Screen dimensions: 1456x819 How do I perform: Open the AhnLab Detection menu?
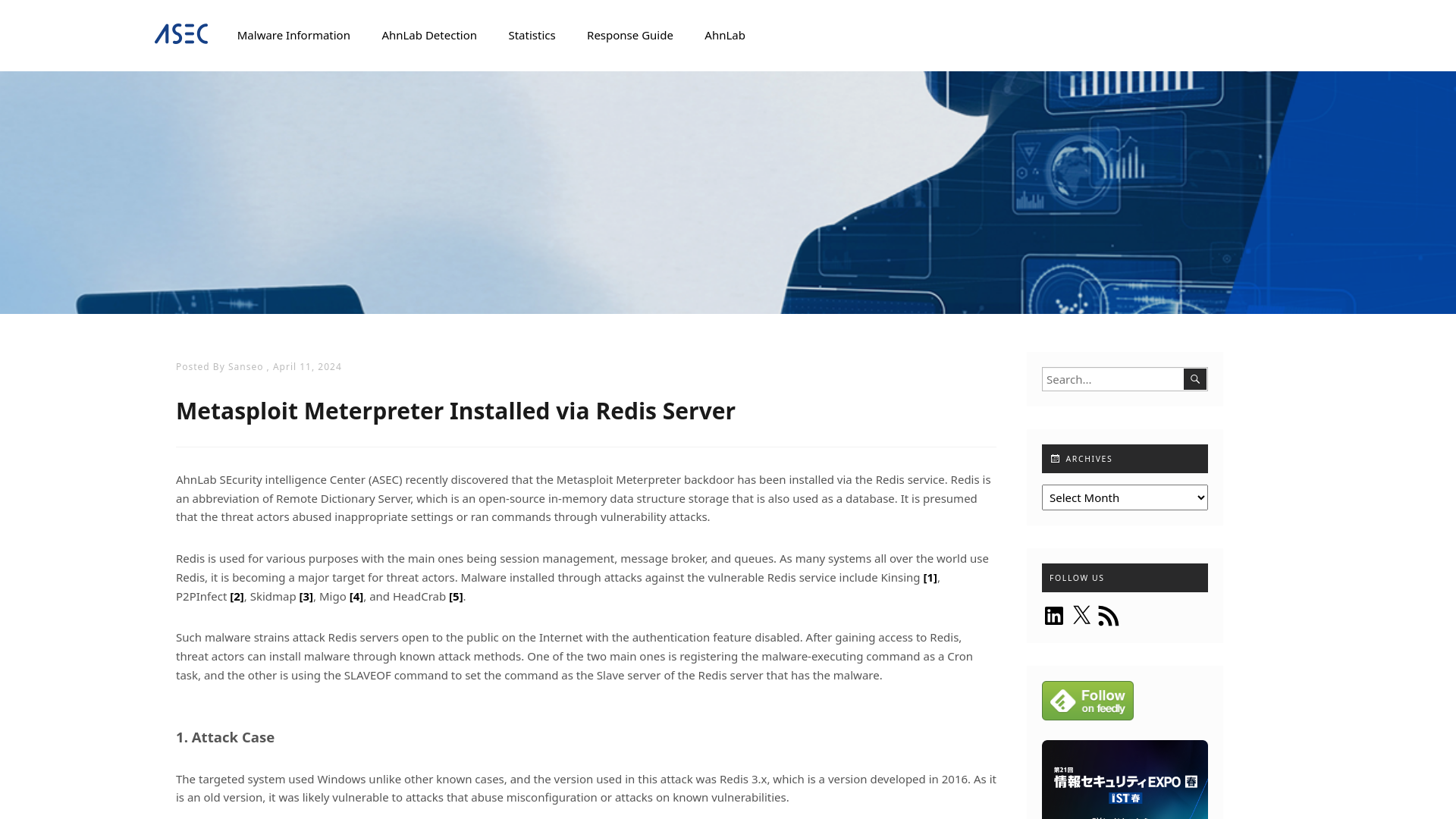click(x=429, y=35)
